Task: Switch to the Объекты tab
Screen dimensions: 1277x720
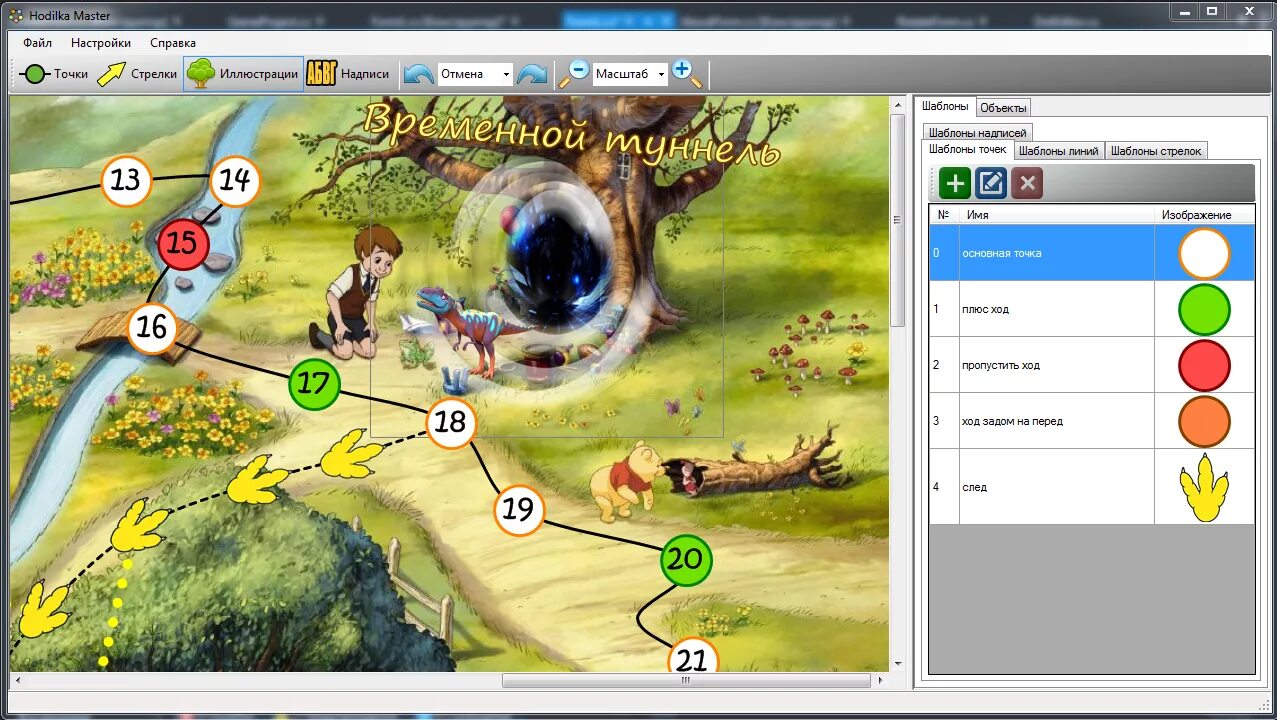Action: [x=1003, y=107]
